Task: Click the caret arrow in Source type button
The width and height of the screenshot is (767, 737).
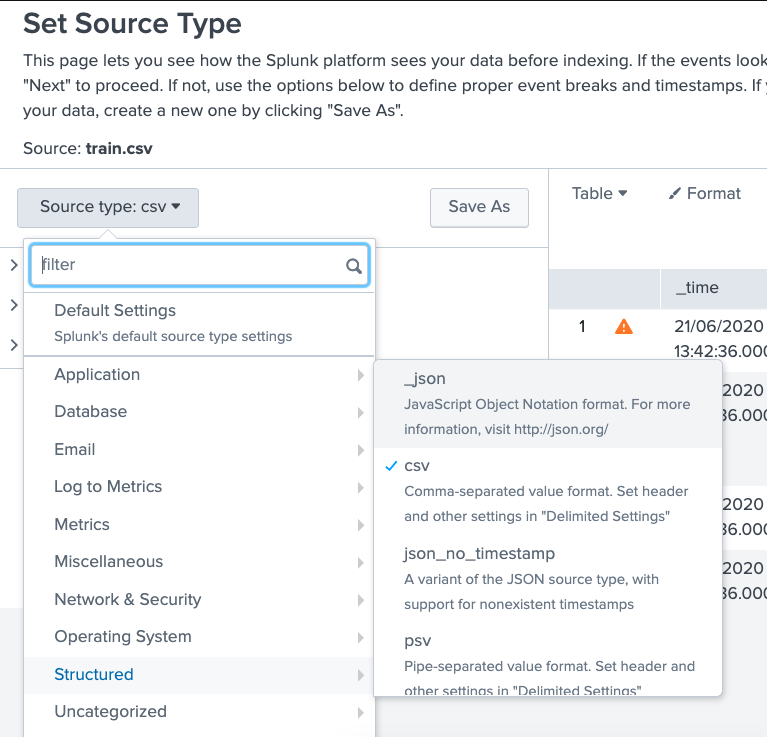Action: pyautogui.click(x=176, y=206)
